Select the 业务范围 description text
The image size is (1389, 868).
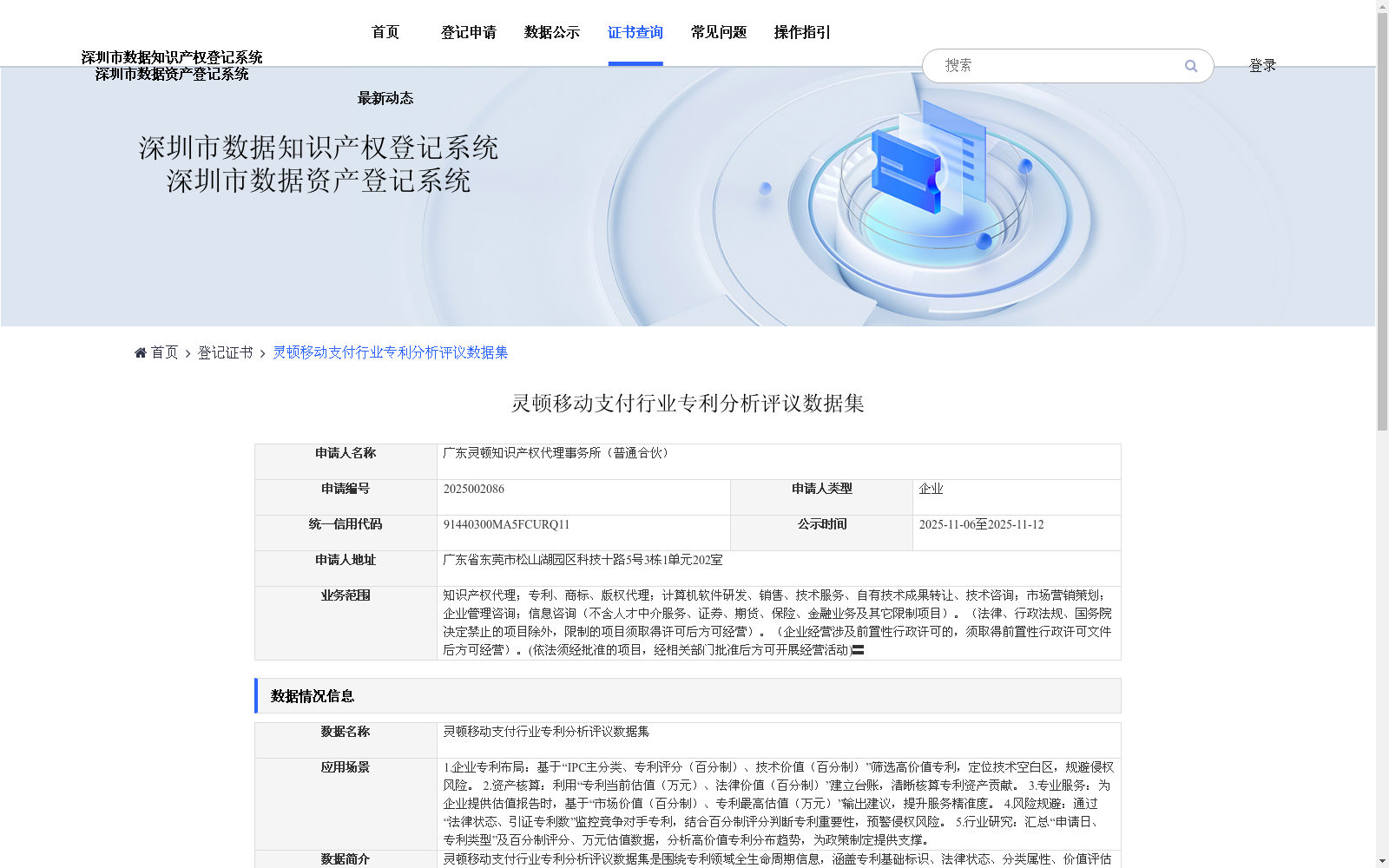coord(778,622)
